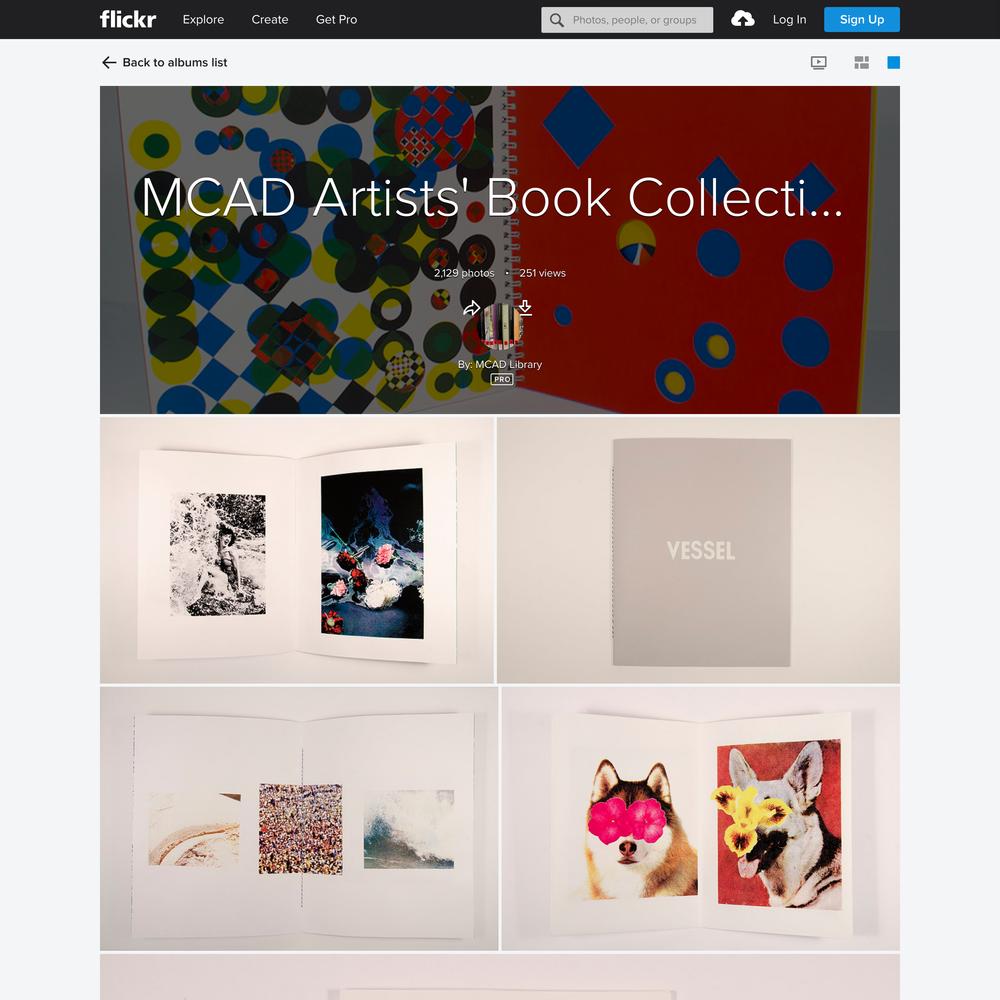Open the VESSEL book cover photo
The height and width of the screenshot is (1000, 1000).
(x=698, y=550)
